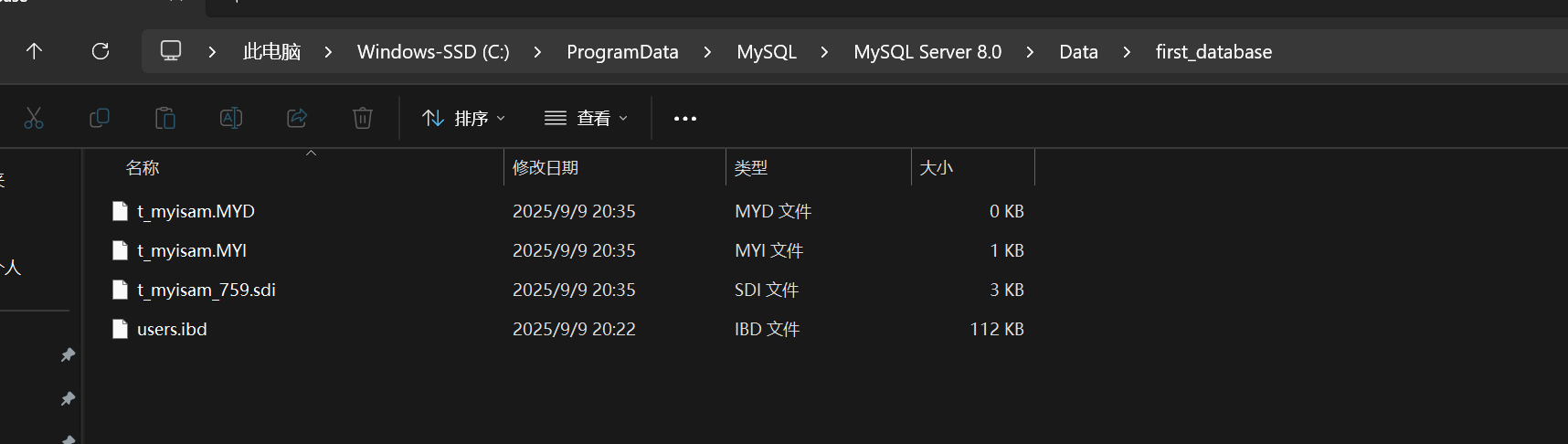This screenshot has width=1568, height=444.
Task: Sort by 修改日期 column header
Action: tap(546, 168)
